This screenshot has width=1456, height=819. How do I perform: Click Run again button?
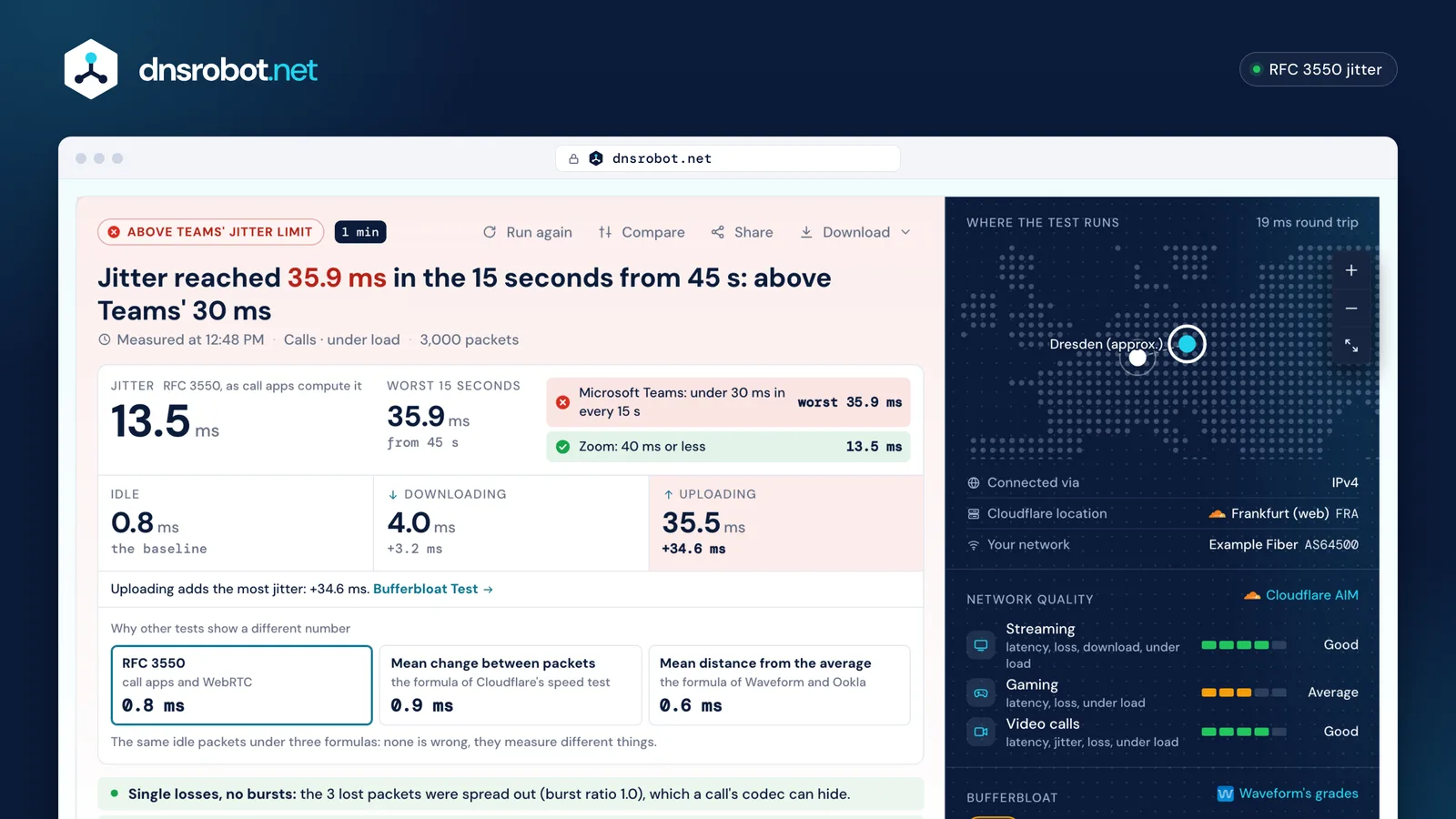(x=528, y=232)
